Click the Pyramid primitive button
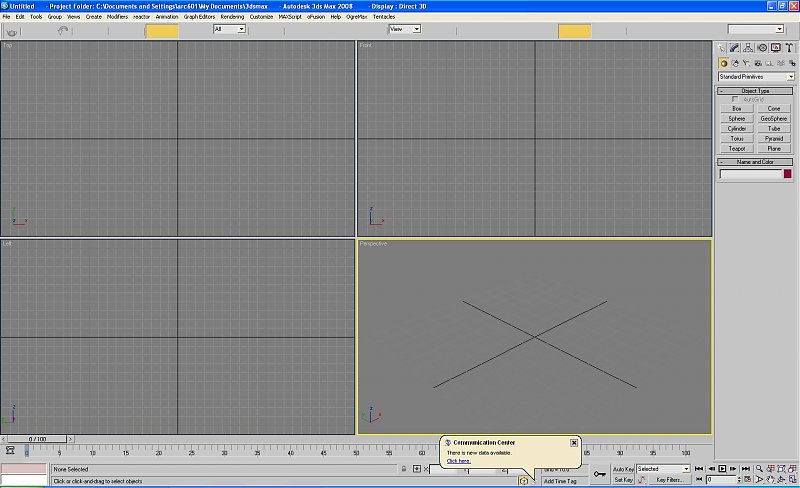 (774, 138)
